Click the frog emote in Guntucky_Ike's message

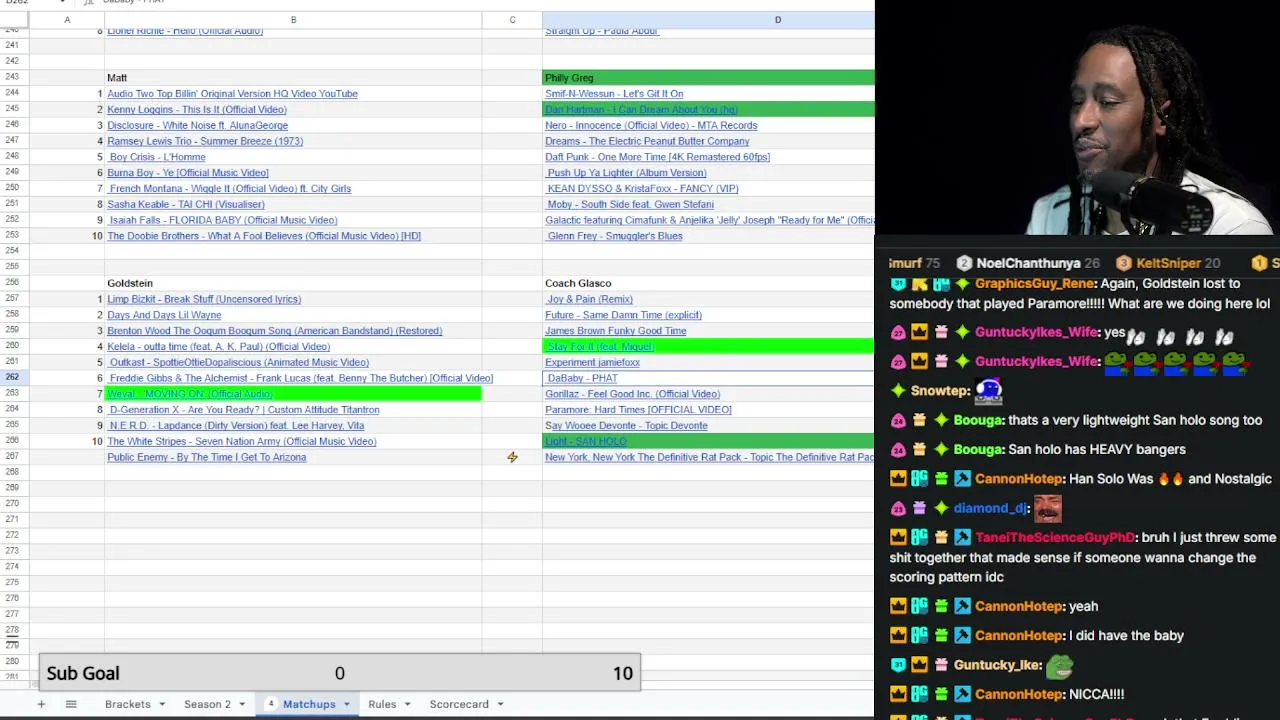click(1060, 665)
